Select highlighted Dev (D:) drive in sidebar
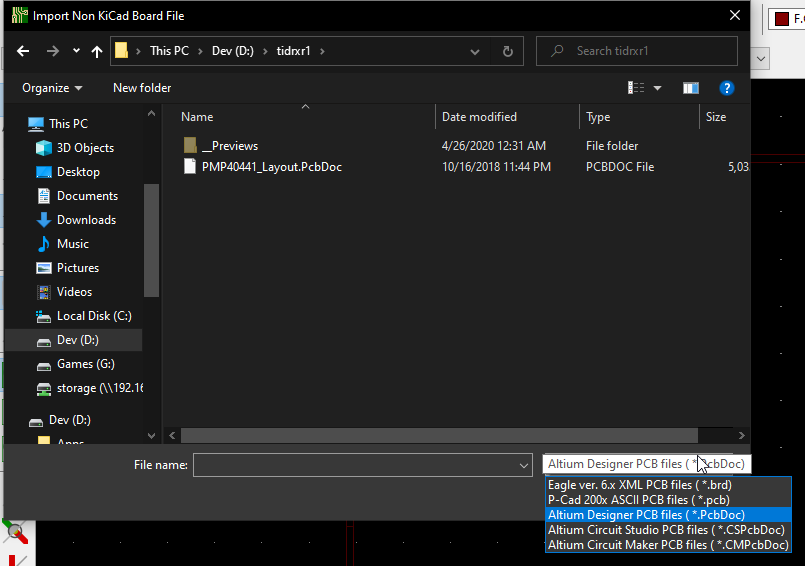Viewport: 805px width, 566px height. point(73,340)
